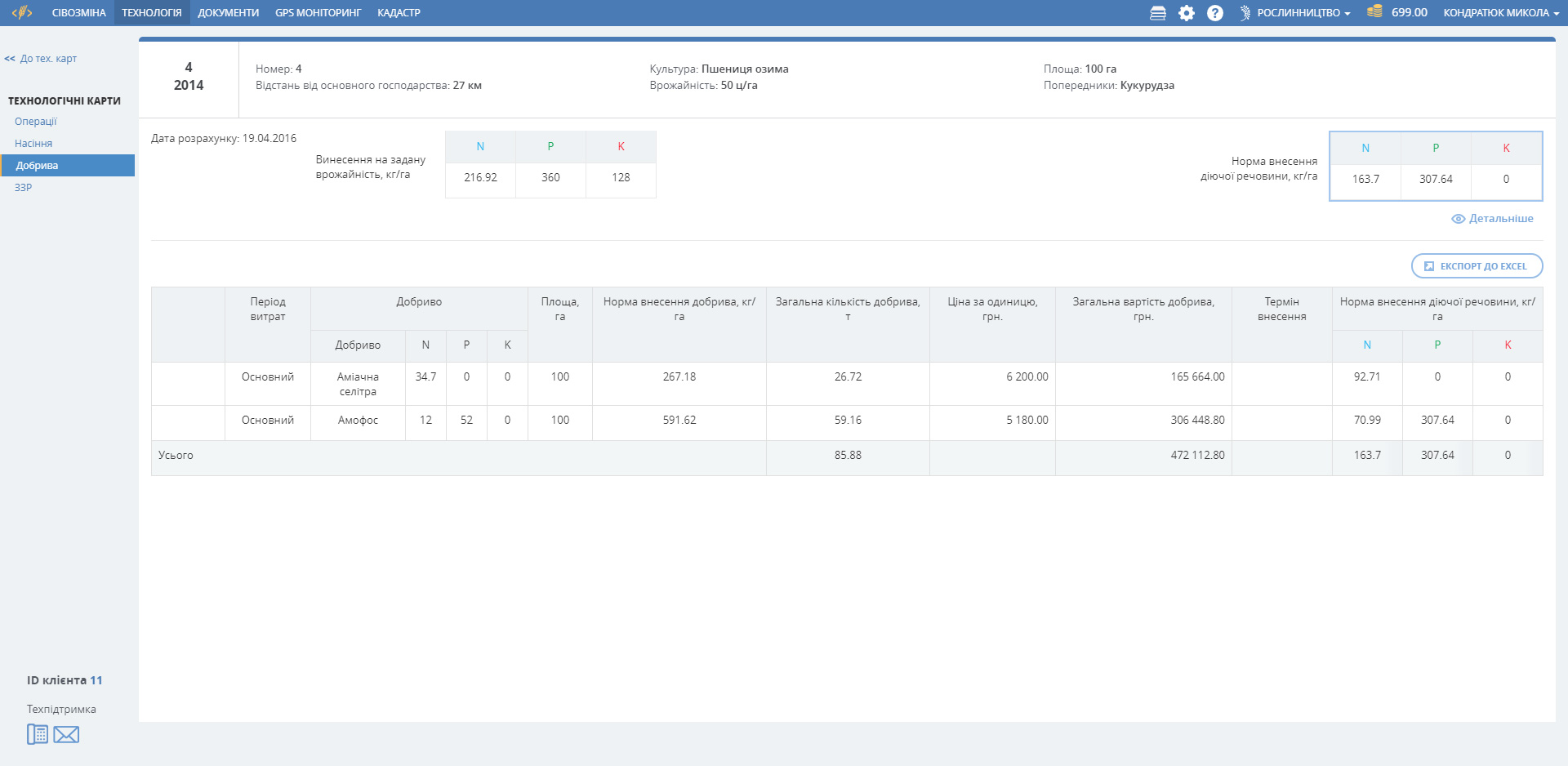Open the Насіння sidebar section
Image resolution: width=1568 pixels, height=766 pixels.
click(33, 144)
